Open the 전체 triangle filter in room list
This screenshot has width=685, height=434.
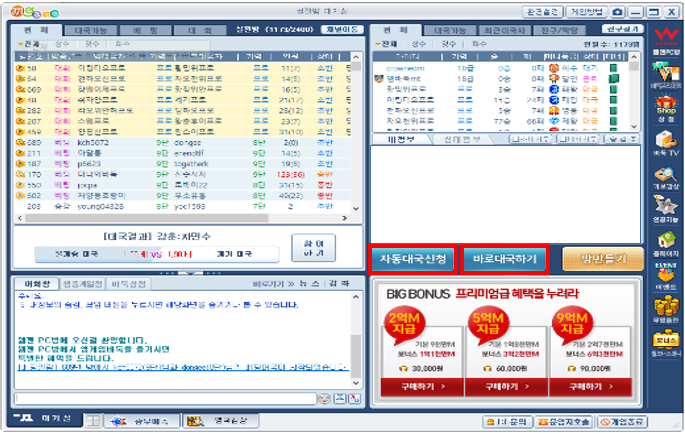(x=29, y=44)
